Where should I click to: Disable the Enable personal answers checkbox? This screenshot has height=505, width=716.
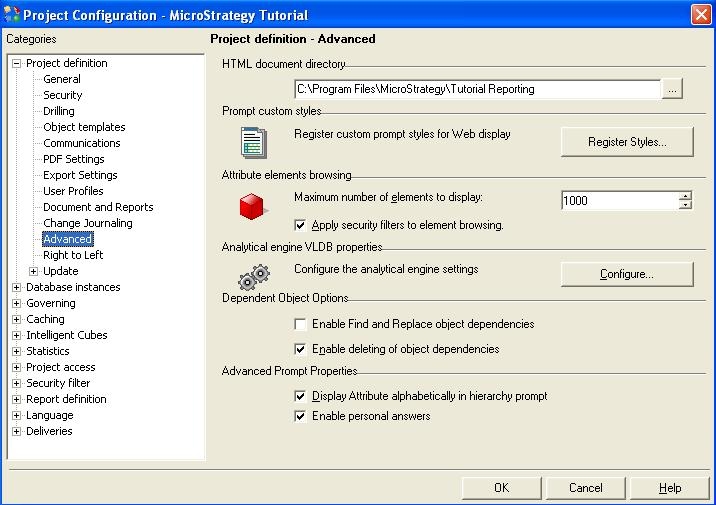[301, 416]
